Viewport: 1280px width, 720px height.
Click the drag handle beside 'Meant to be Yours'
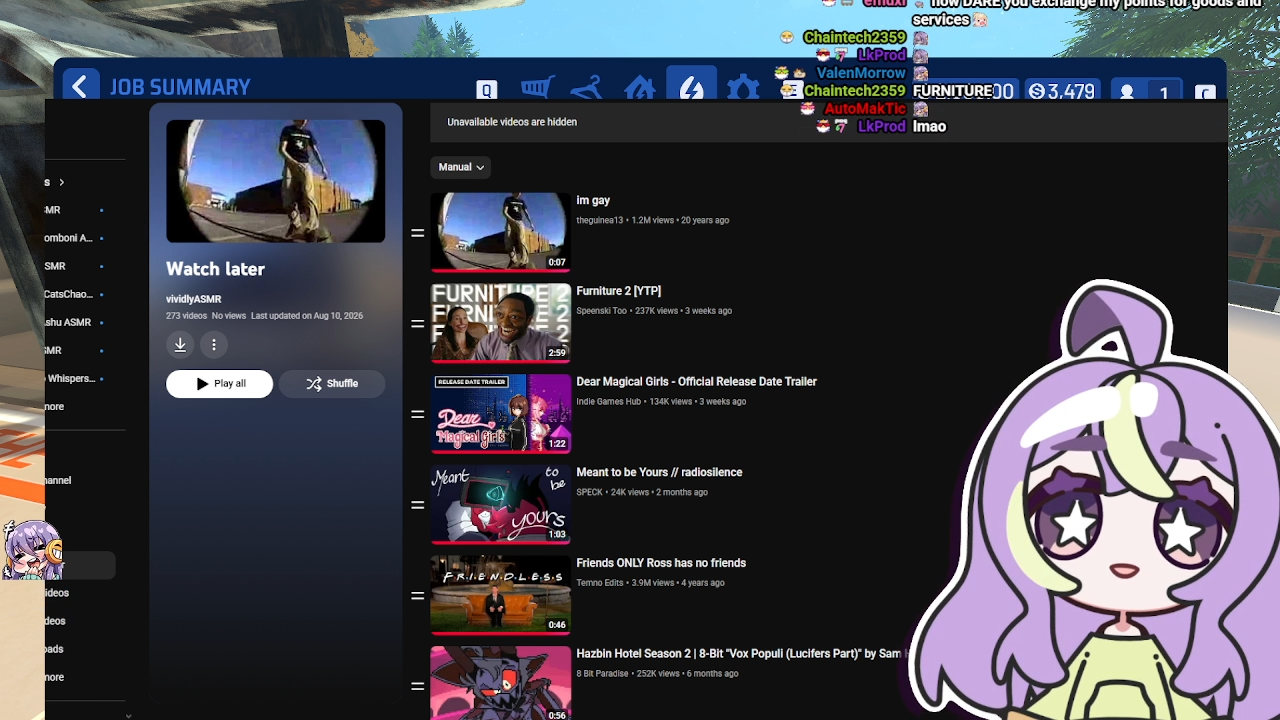418,505
